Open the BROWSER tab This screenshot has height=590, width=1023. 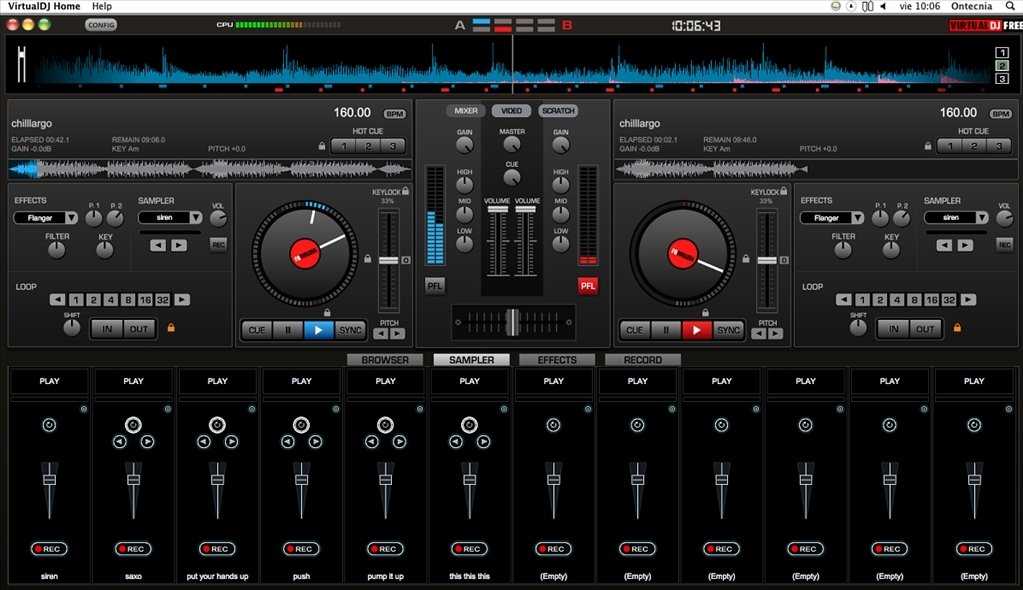pos(385,360)
